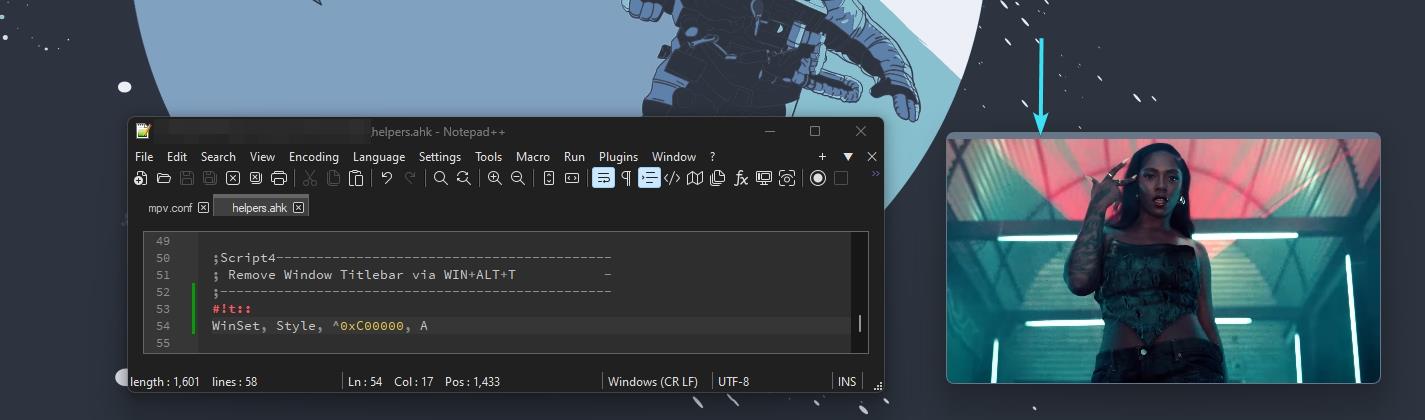Screen dimensions: 1425x420
Task: Click the Save icon in toolbar
Action: (187, 178)
